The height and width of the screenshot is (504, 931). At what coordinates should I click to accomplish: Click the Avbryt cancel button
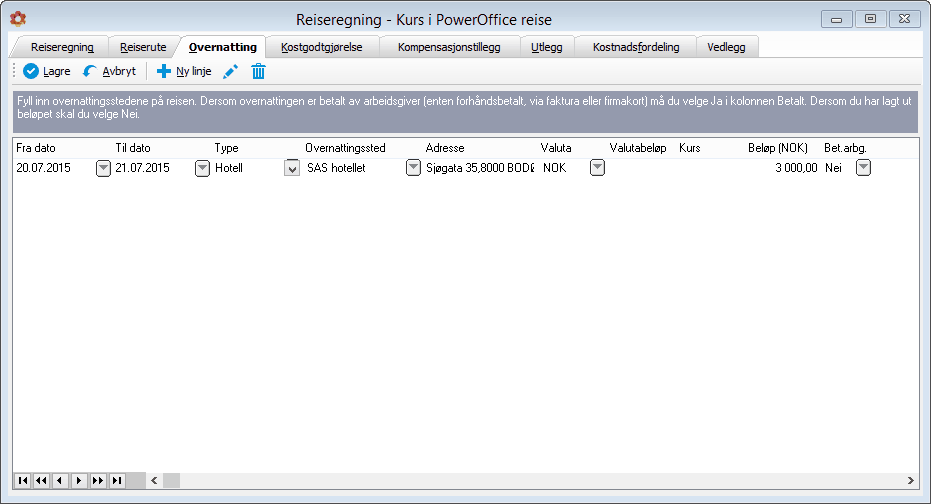tap(109, 71)
